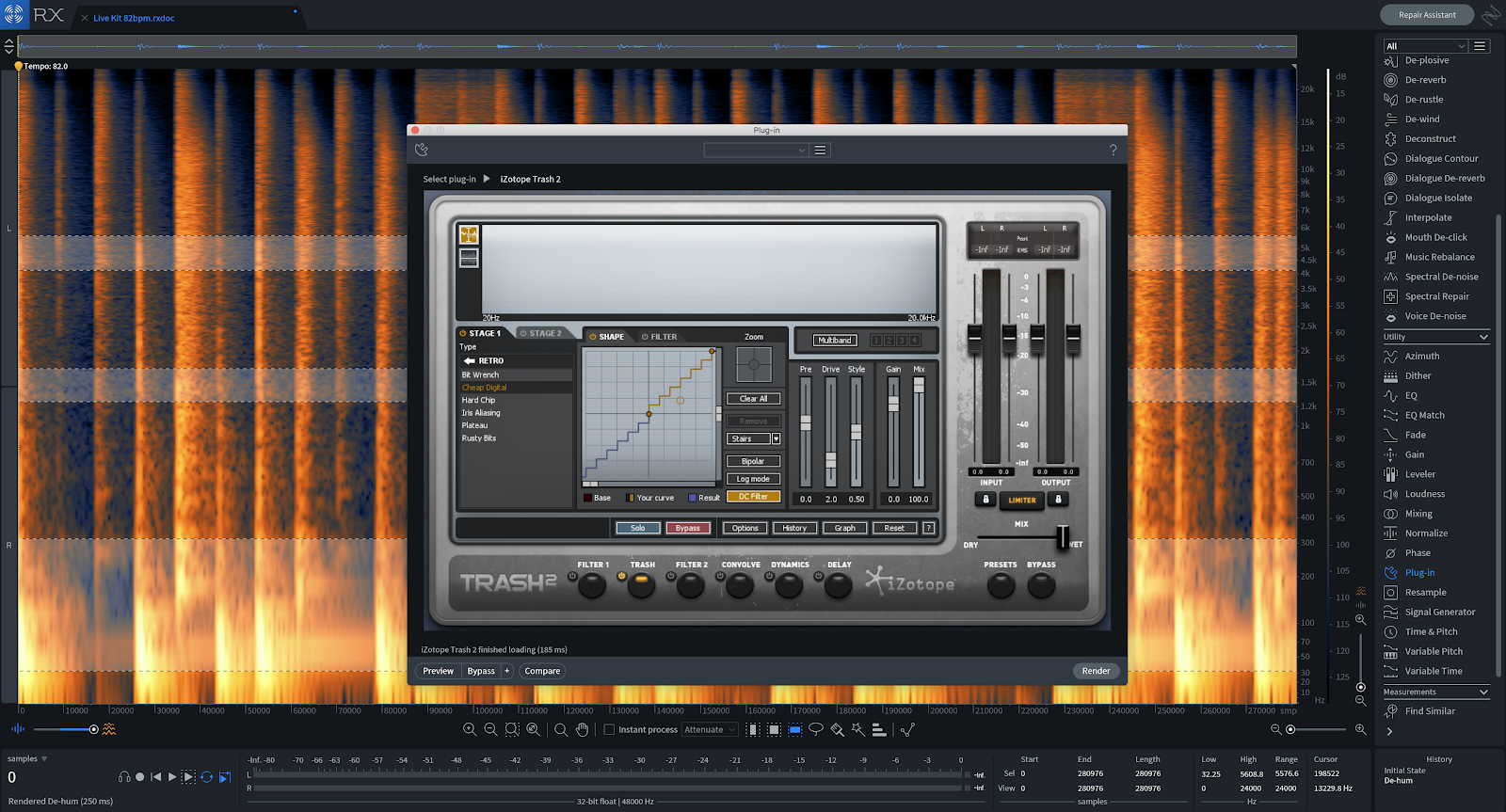1506x812 pixels.
Task: Open the samples time format dropdown
Action: point(27,759)
